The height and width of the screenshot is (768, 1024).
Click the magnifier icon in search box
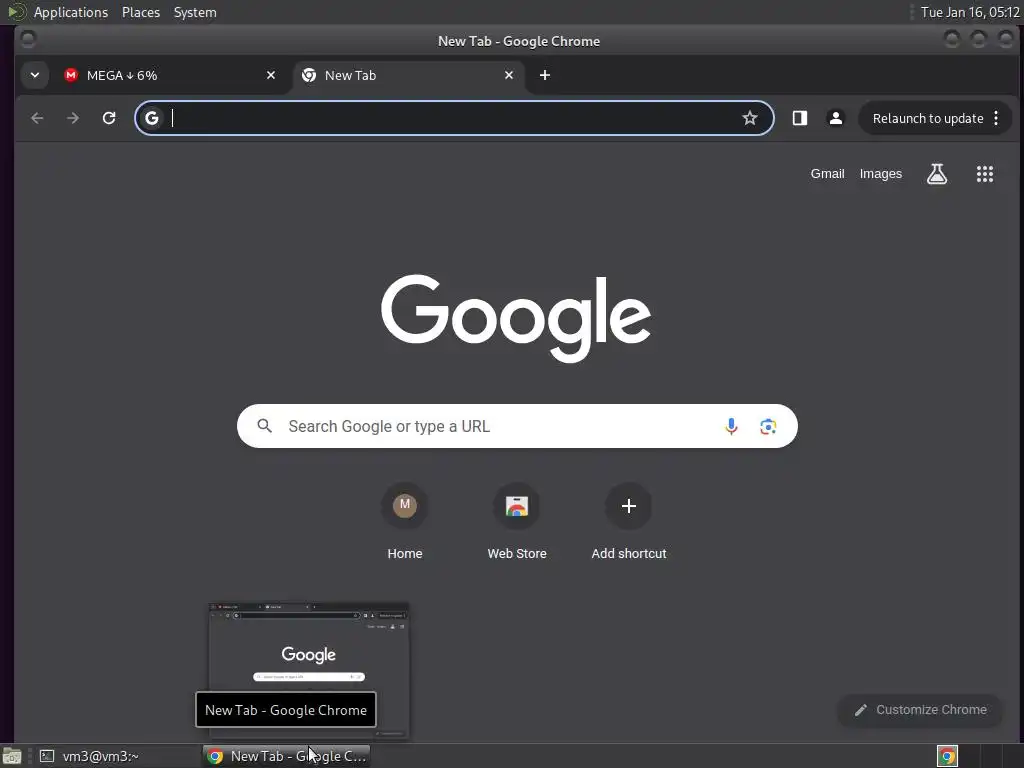[x=264, y=426]
